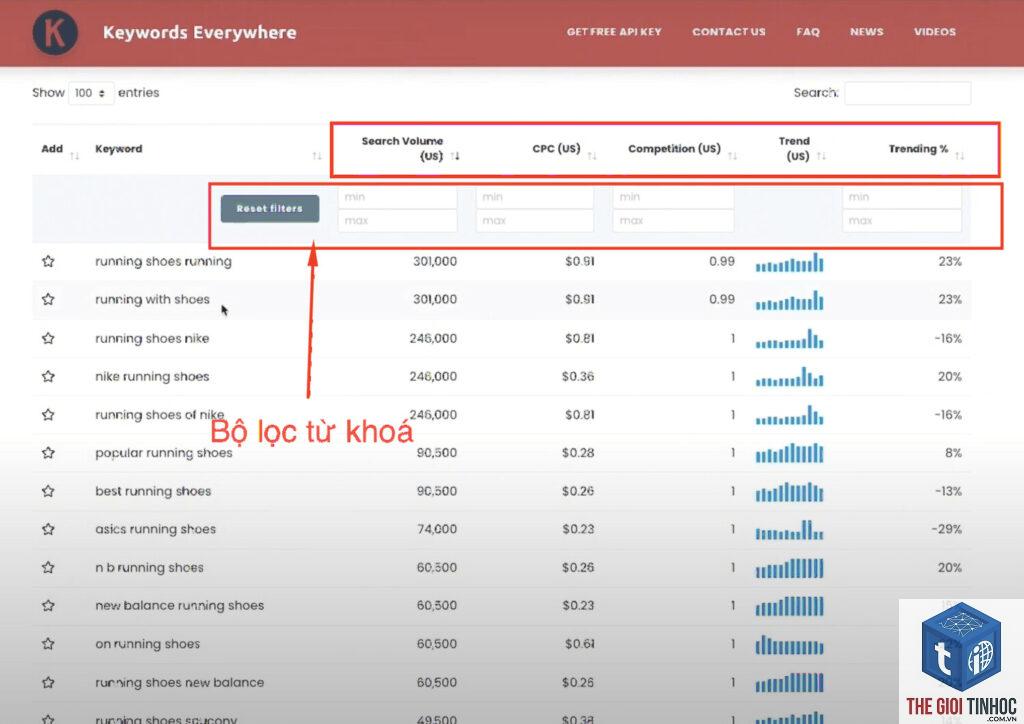This screenshot has height=724, width=1024.
Task: Open the FAQ page
Action: pos(808,31)
